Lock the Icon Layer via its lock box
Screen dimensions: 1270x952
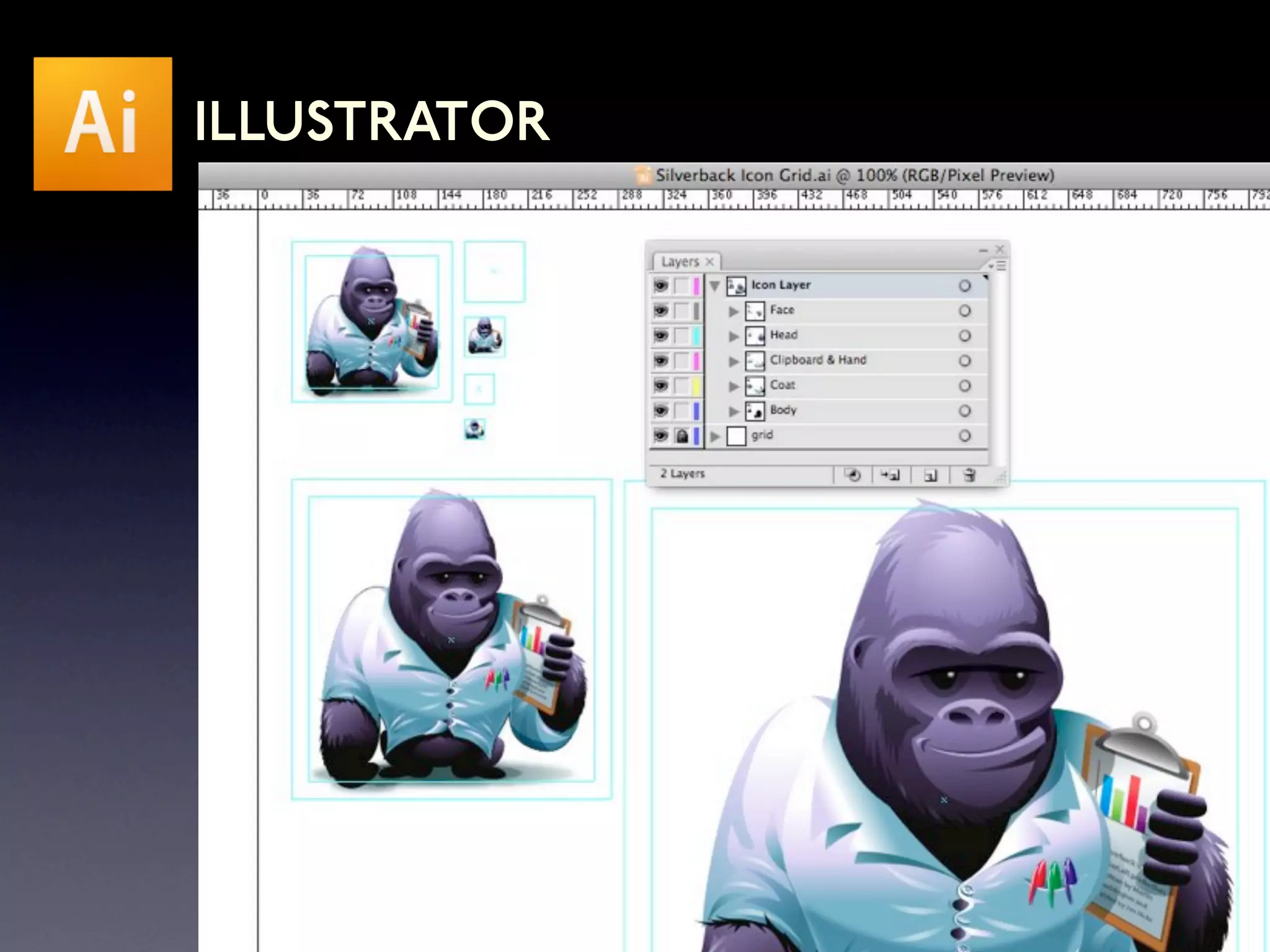tap(682, 286)
